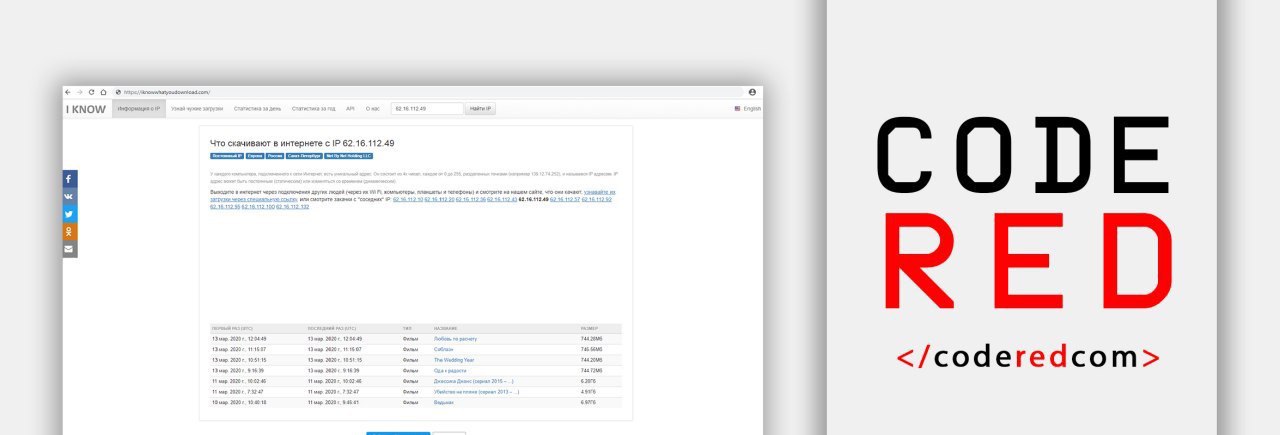
Task: Click the 'Россия' tag
Action: click(x=274, y=156)
